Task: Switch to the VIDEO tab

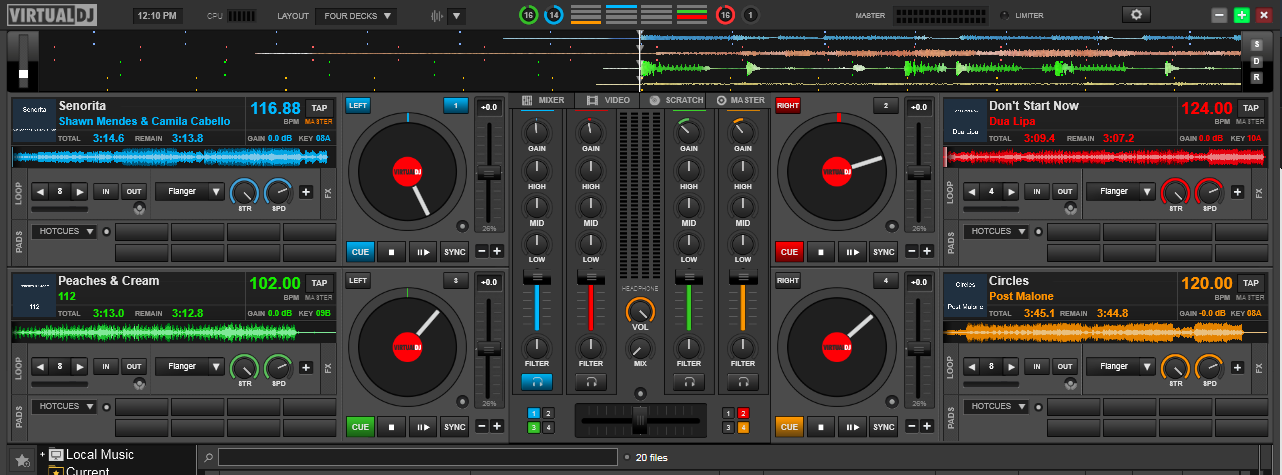Action: [x=609, y=100]
